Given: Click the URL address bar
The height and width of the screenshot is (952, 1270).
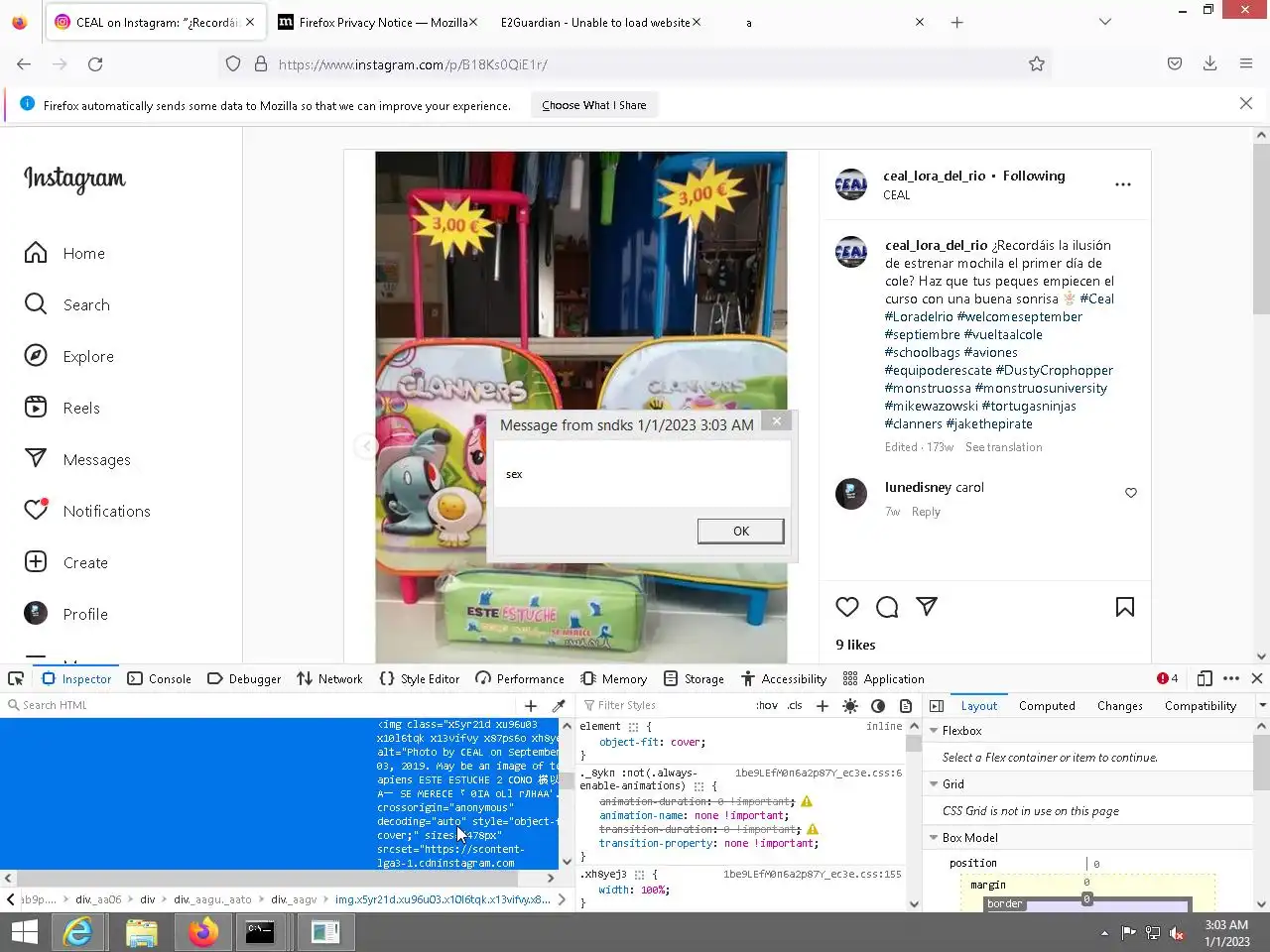Looking at the screenshot, I should pyautogui.click(x=635, y=64).
